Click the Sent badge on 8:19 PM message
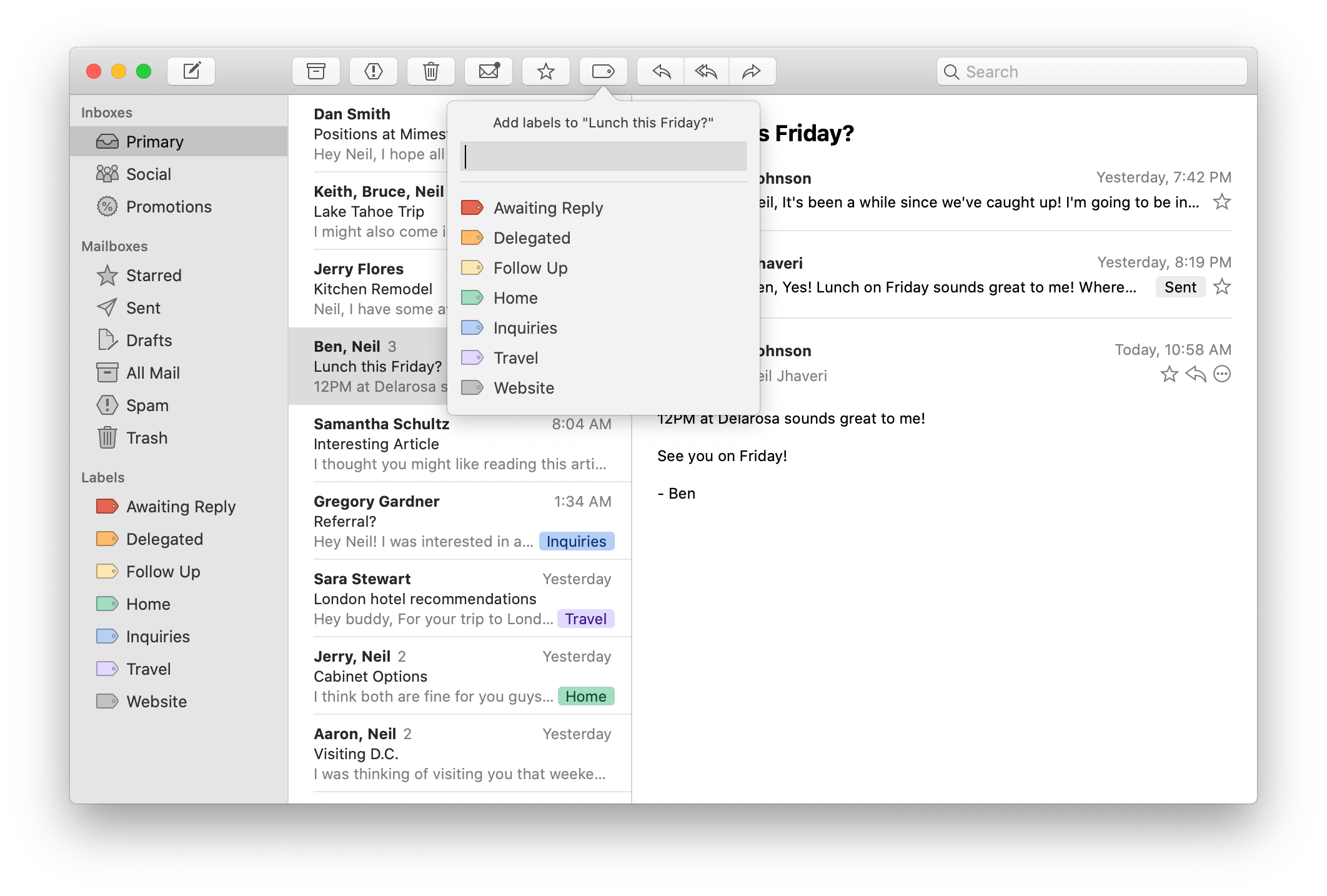The image size is (1327, 896). 1180,287
